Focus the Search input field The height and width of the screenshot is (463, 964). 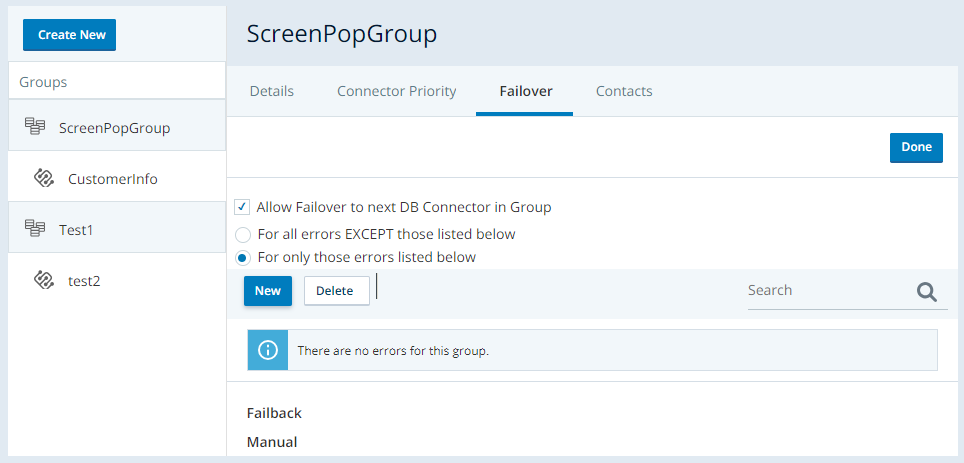click(825, 290)
